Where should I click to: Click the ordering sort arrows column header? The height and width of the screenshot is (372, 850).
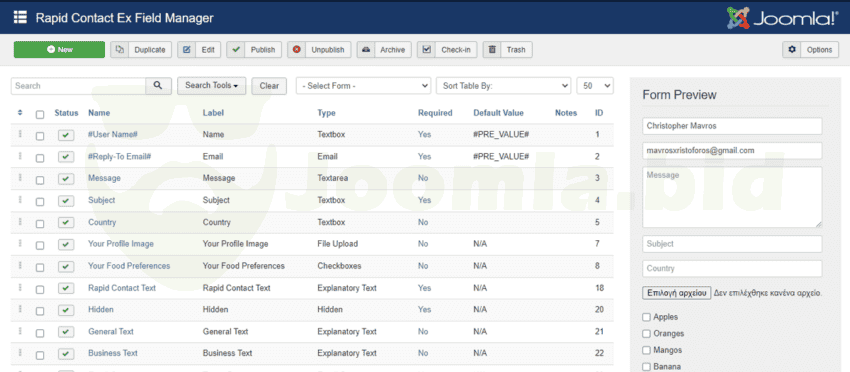(20, 113)
